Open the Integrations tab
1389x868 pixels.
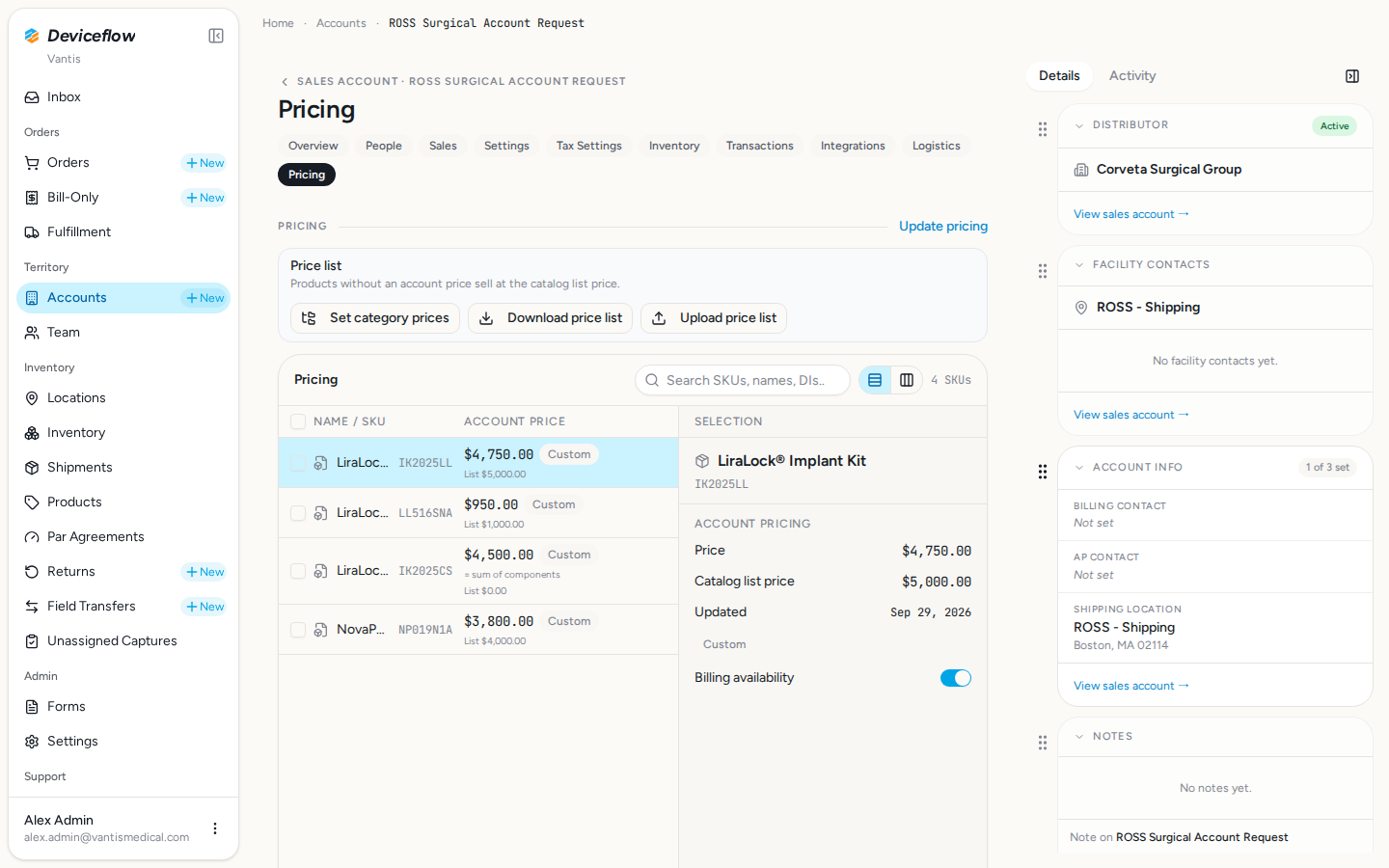click(x=853, y=146)
